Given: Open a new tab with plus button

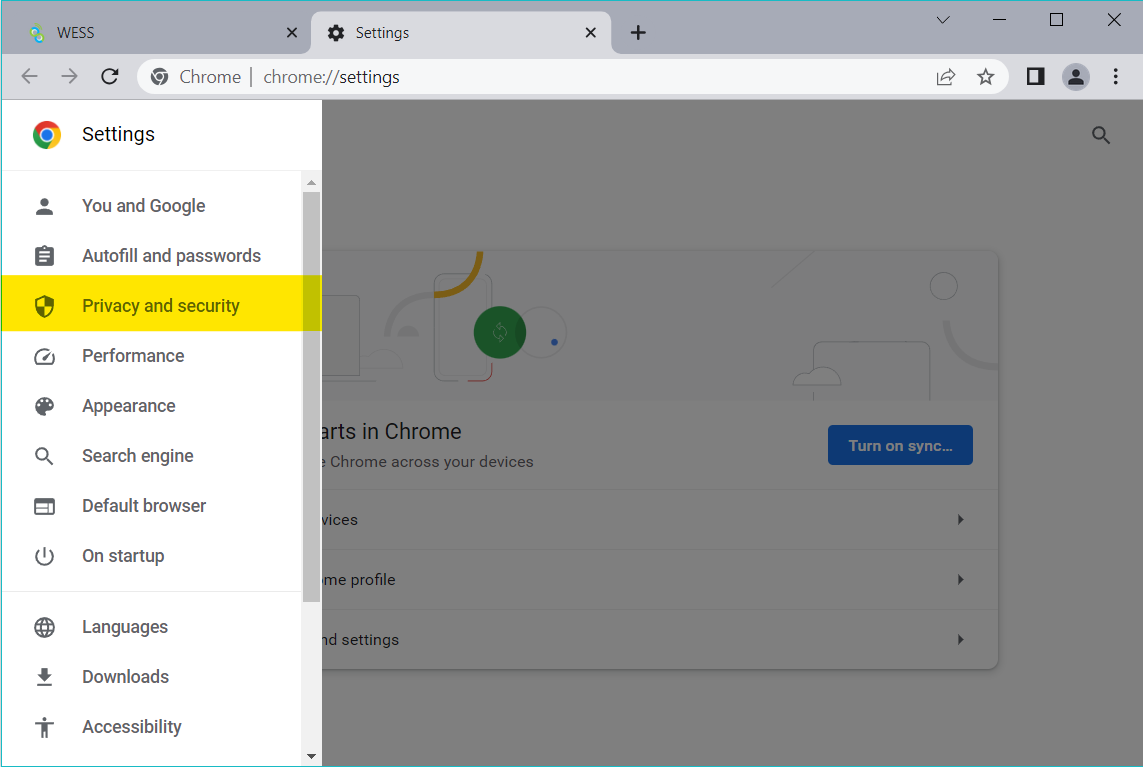Looking at the screenshot, I should click(638, 33).
